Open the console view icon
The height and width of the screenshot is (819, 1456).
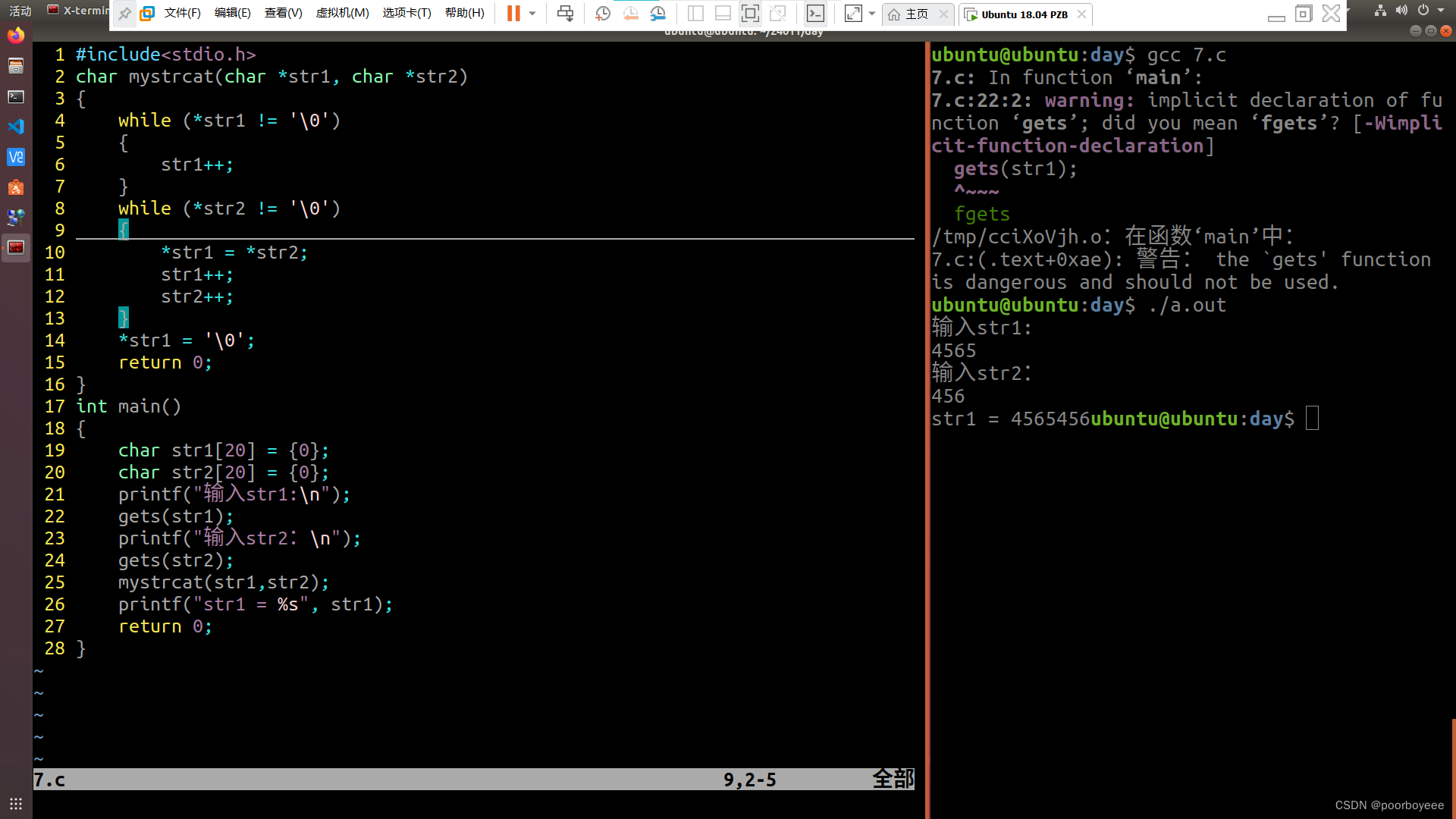click(x=815, y=14)
